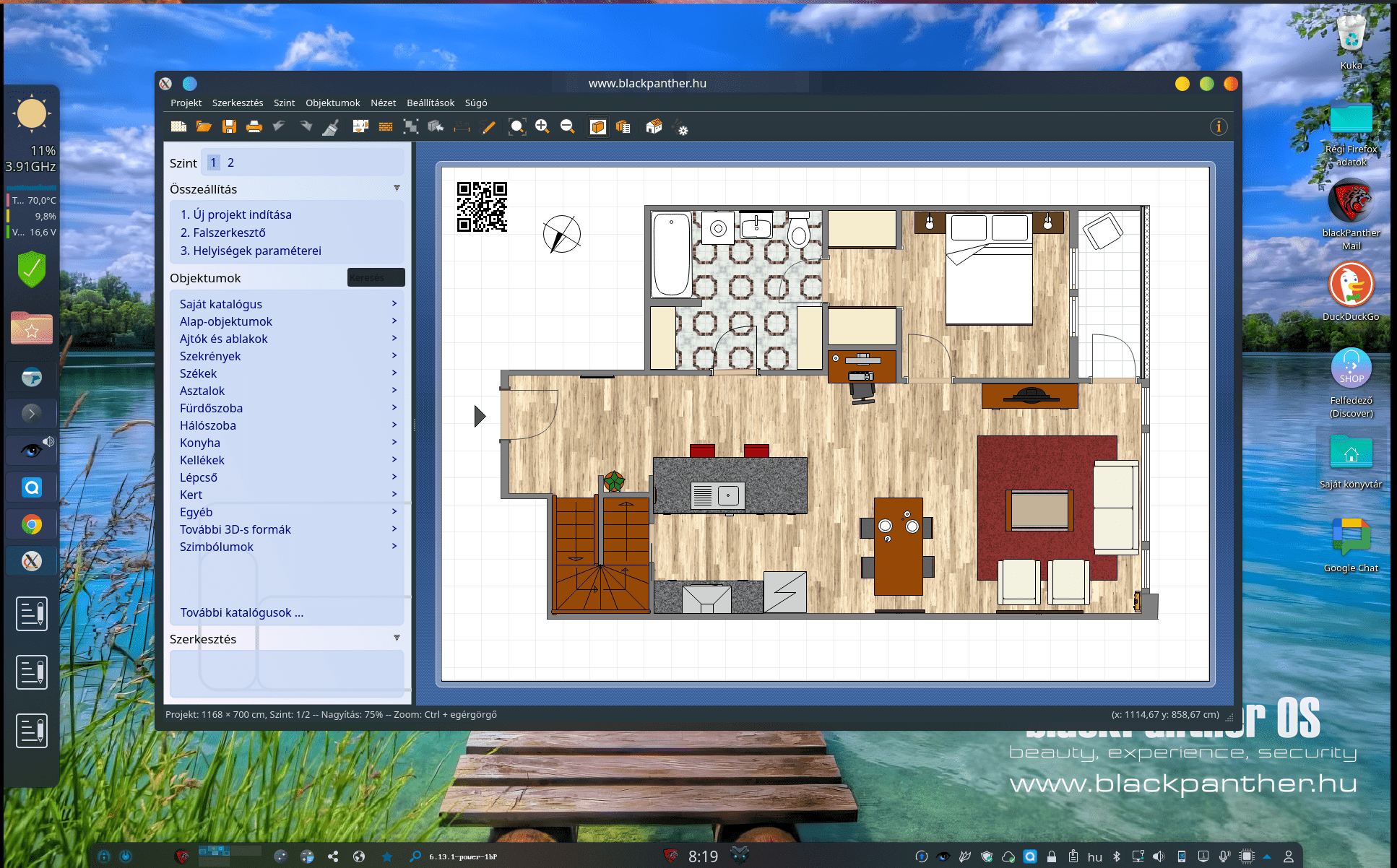1397x868 pixels.
Task: Click the zoom out magnifier icon
Action: point(567,127)
